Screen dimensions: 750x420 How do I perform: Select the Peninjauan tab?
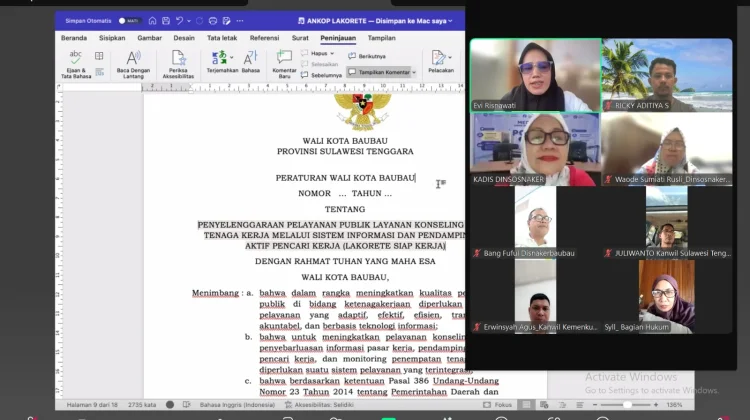[338, 38]
